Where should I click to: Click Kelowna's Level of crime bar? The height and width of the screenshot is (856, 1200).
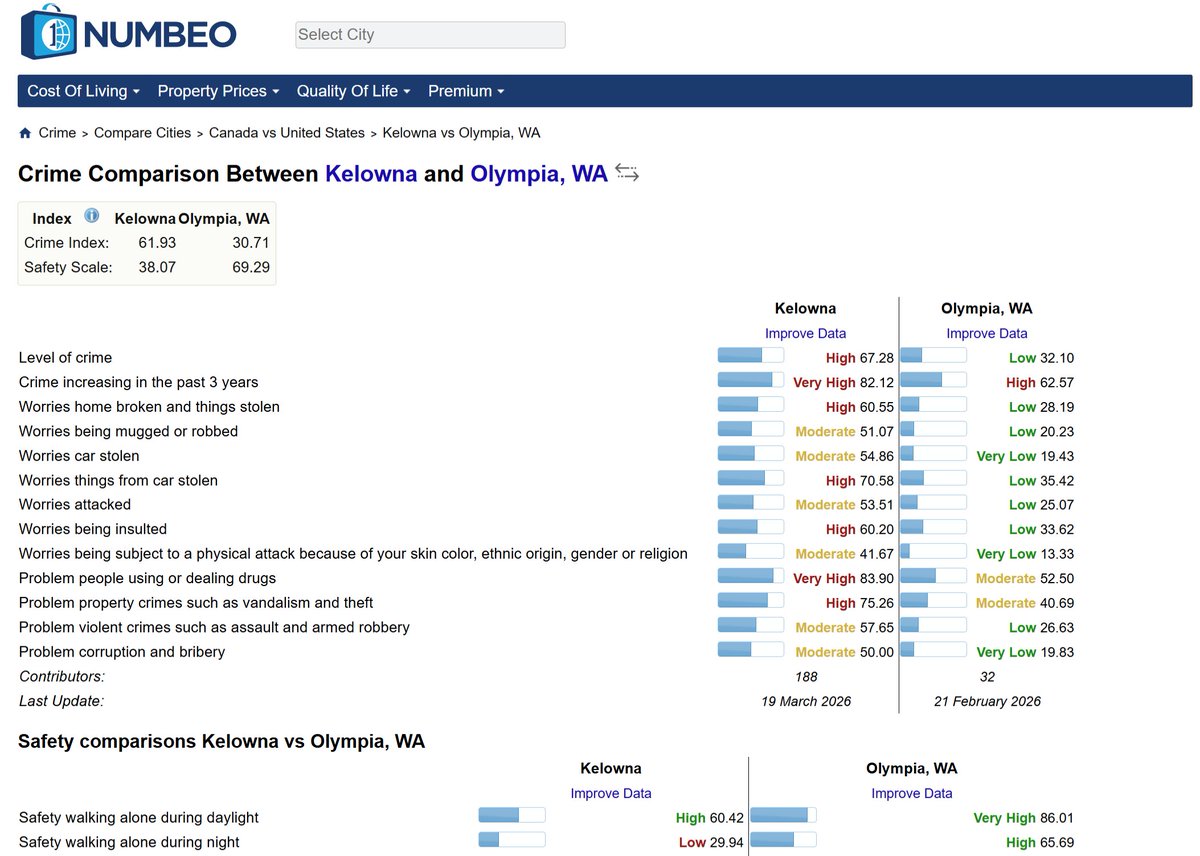coord(751,355)
